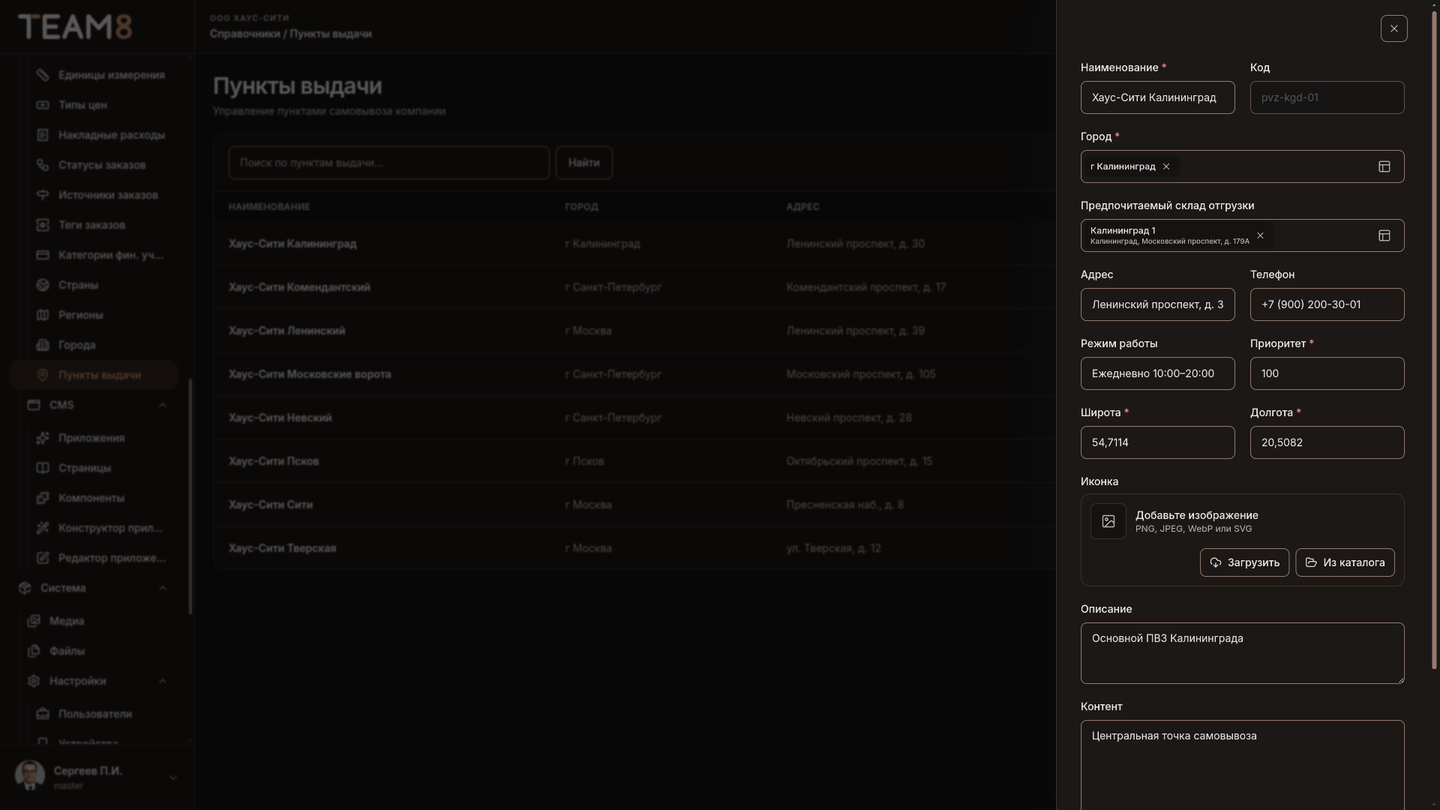Remove the г Калининград city chip
Viewport: 1440px width, 810px height.
pyautogui.click(x=1166, y=167)
